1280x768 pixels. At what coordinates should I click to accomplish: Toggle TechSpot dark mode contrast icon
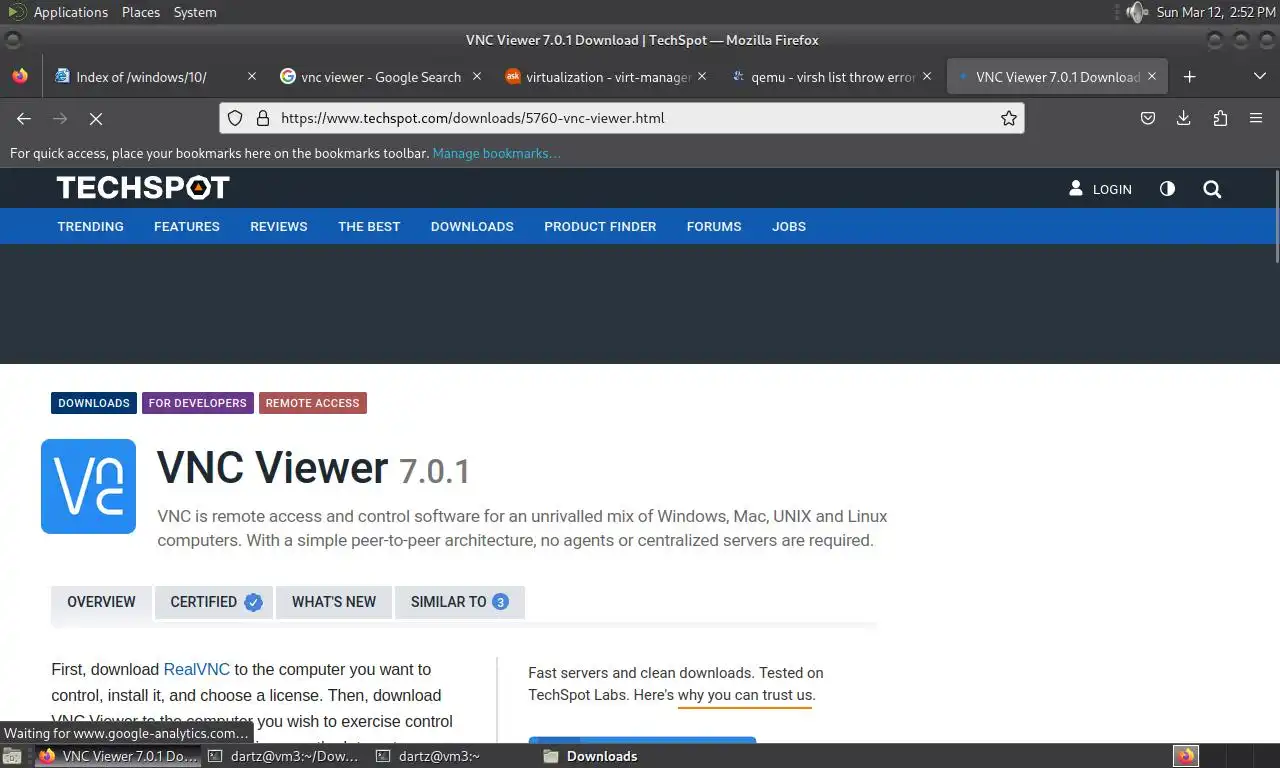pyautogui.click(x=1167, y=189)
